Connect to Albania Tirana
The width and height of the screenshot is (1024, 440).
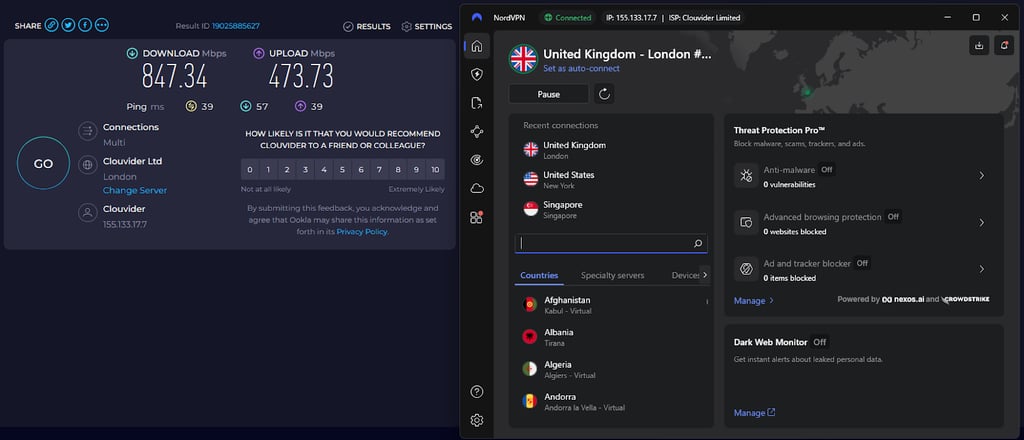(x=611, y=337)
